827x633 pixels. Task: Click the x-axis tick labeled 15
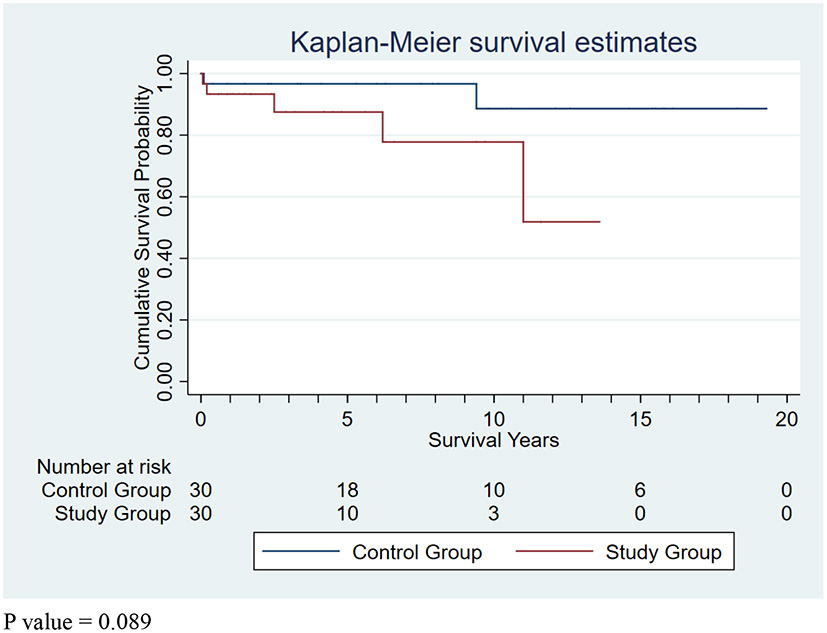(x=640, y=419)
